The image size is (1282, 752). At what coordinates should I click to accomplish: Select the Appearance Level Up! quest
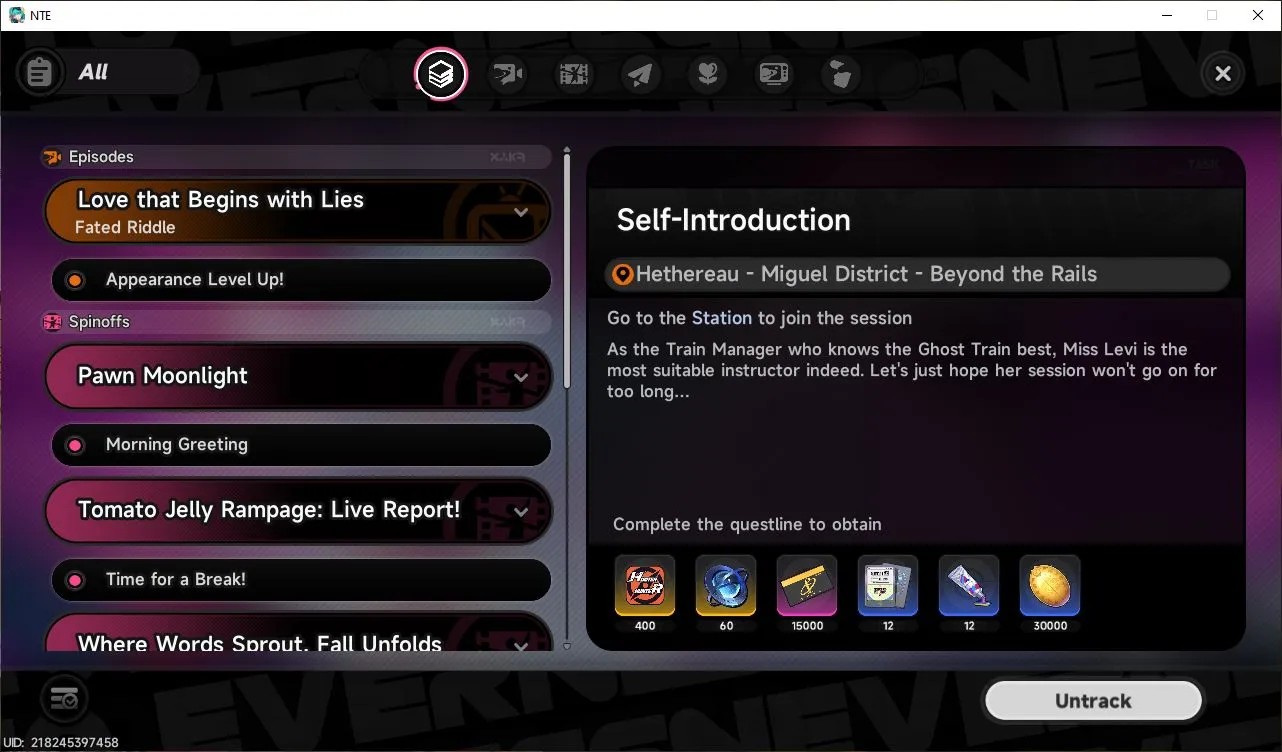click(301, 280)
